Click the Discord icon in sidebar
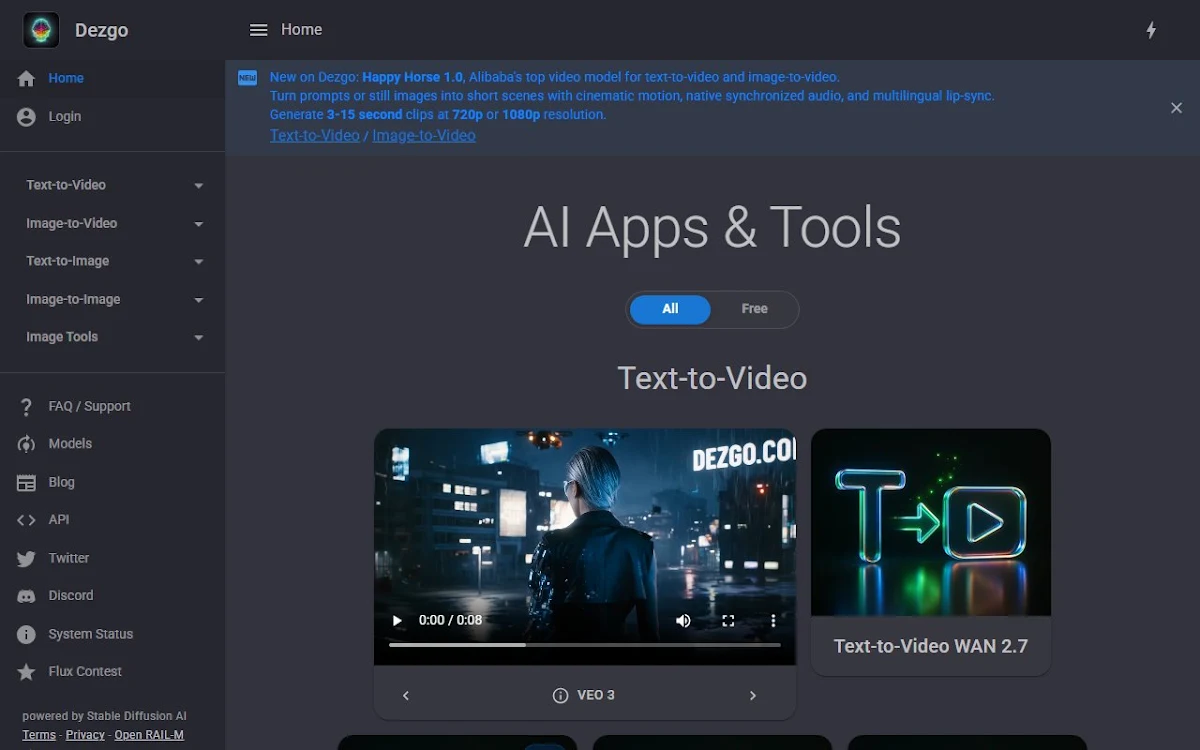This screenshot has height=750, width=1200. pos(27,596)
